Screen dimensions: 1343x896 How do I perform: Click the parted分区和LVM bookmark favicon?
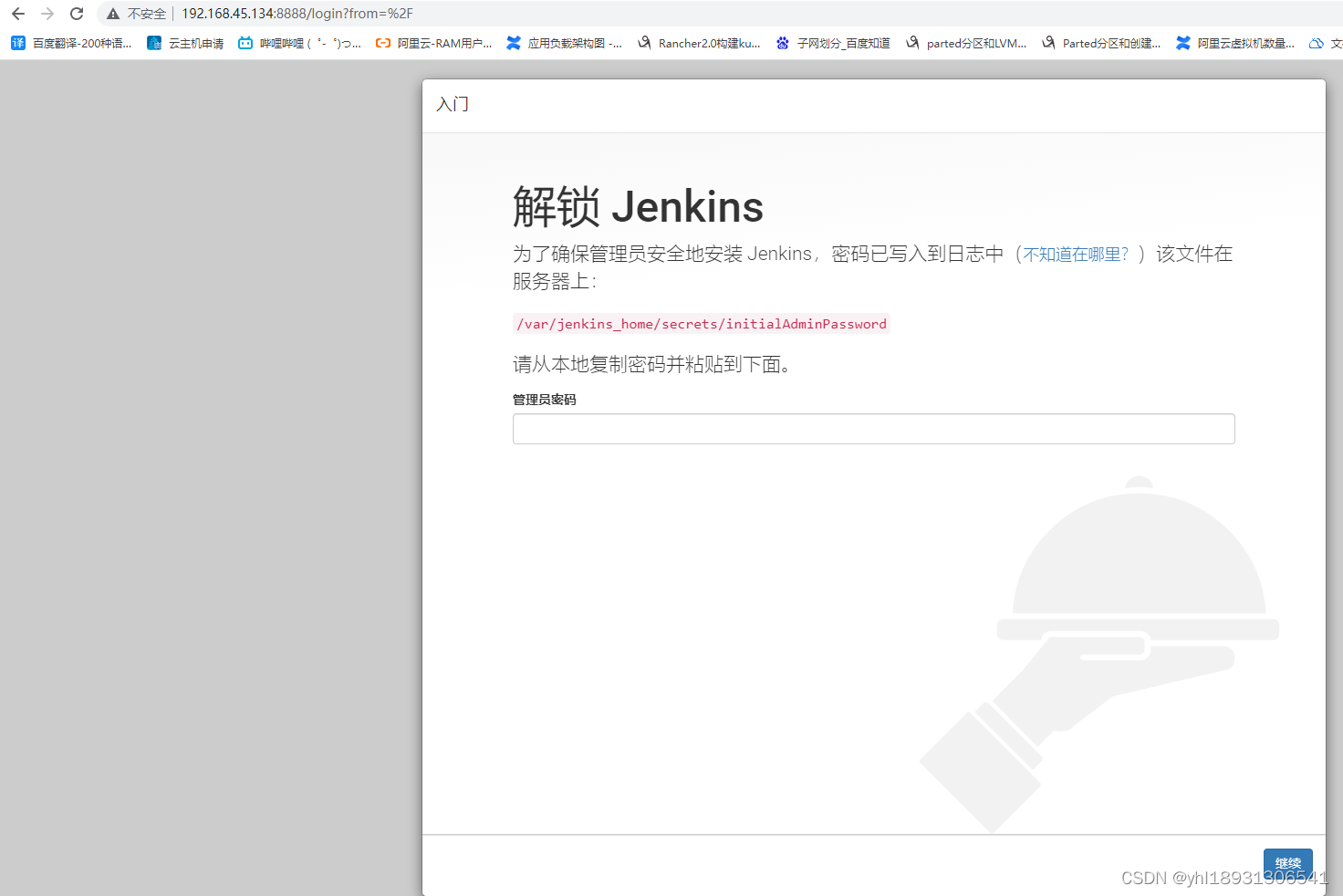(912, 43)
